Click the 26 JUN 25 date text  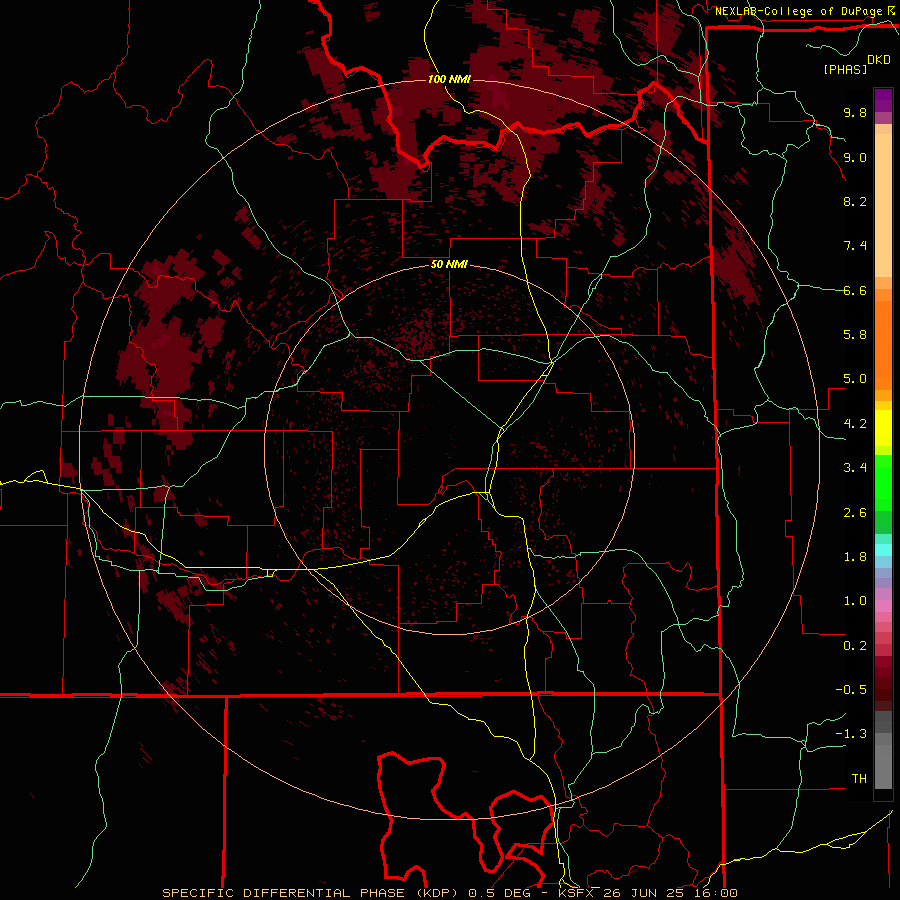642,893
